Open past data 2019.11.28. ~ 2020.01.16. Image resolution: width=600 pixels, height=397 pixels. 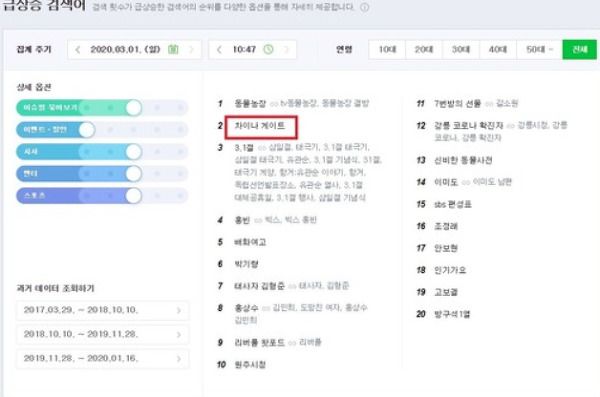pyautogui.click(x=103, y=359)
